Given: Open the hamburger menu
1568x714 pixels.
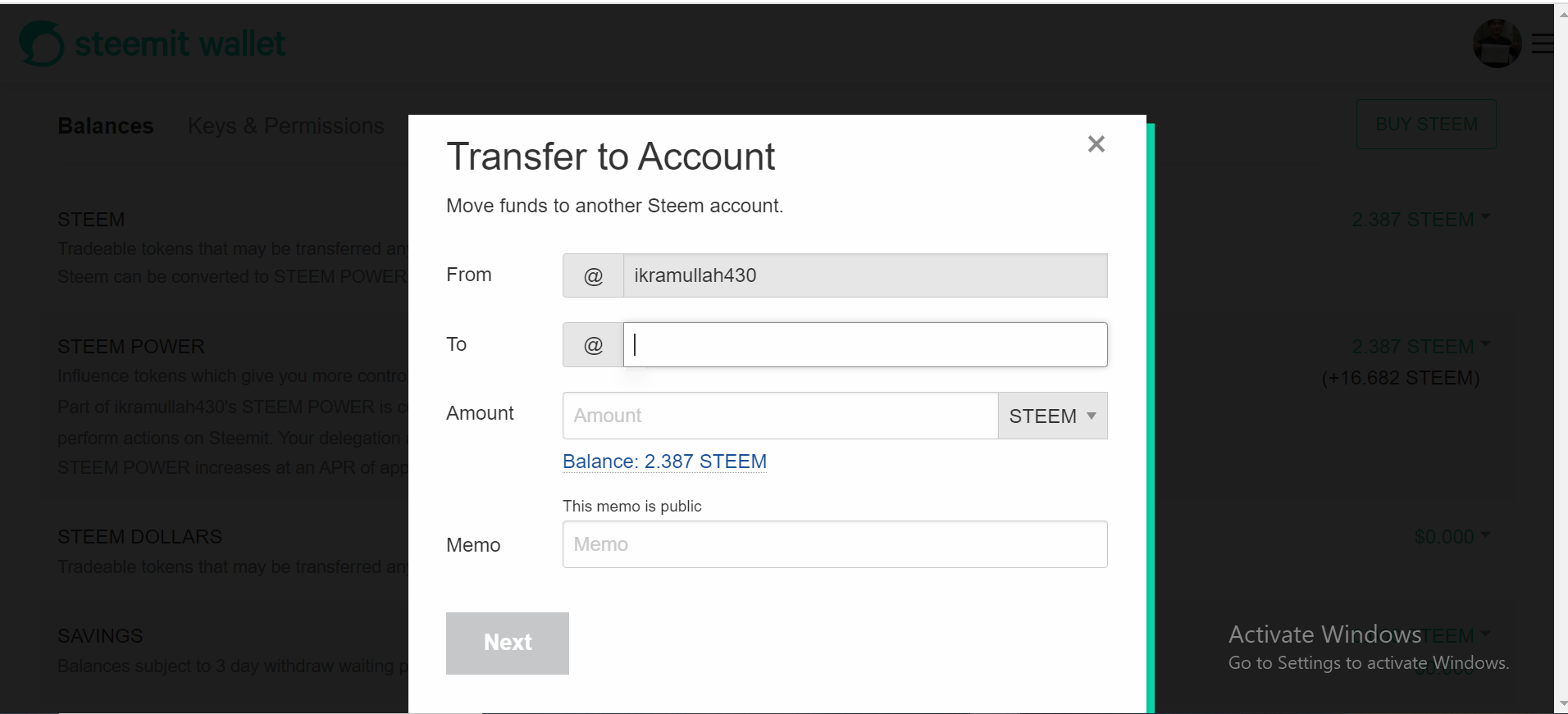Looking at the screenshot, I should tap(1543, 43).
